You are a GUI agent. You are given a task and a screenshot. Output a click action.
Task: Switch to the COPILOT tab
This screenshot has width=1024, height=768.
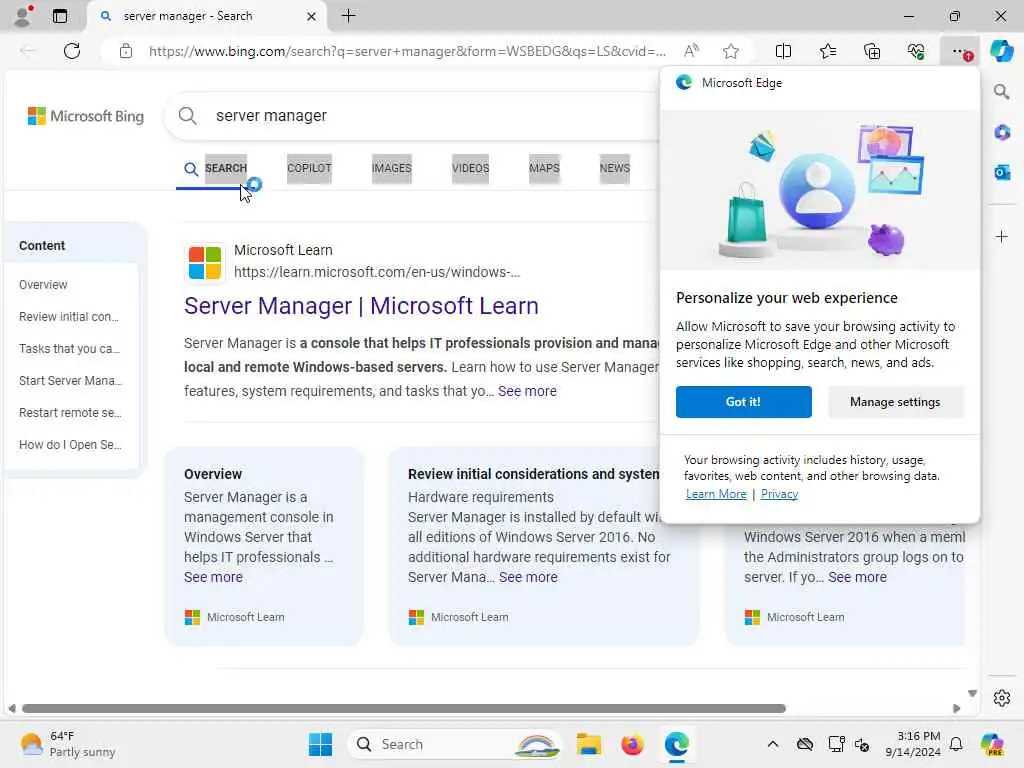(x=310, y=168)
